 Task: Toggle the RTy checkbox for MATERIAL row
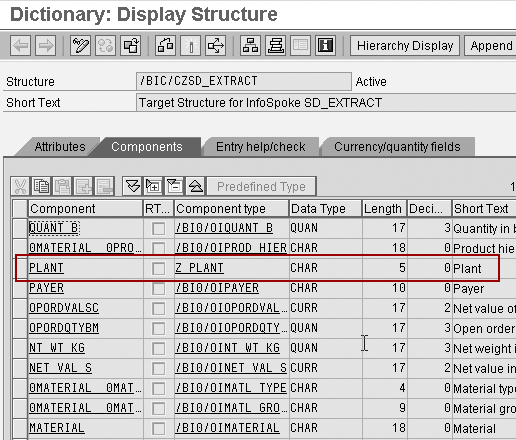[158, 428]
